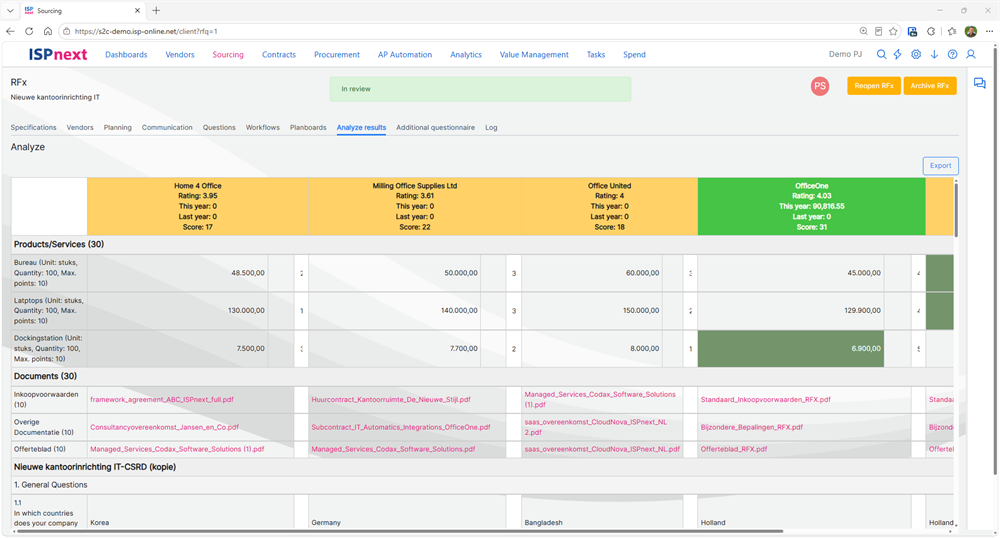Open framework_agreement_ABC_ISPnext_full.pdf

162,400
